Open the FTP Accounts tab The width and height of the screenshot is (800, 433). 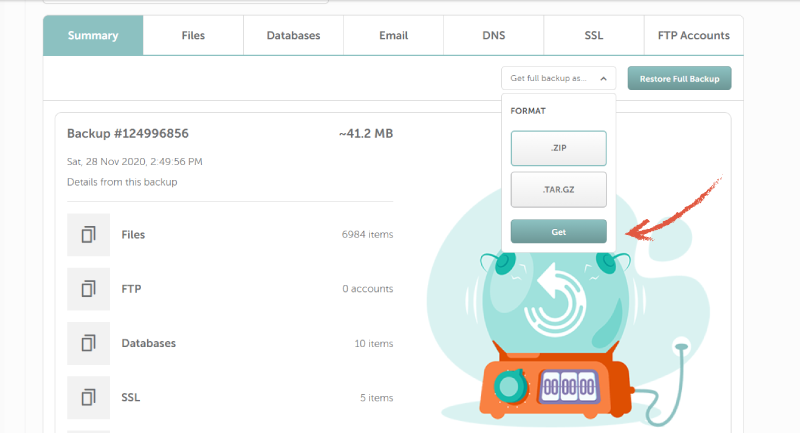click(x=693, y=35)
